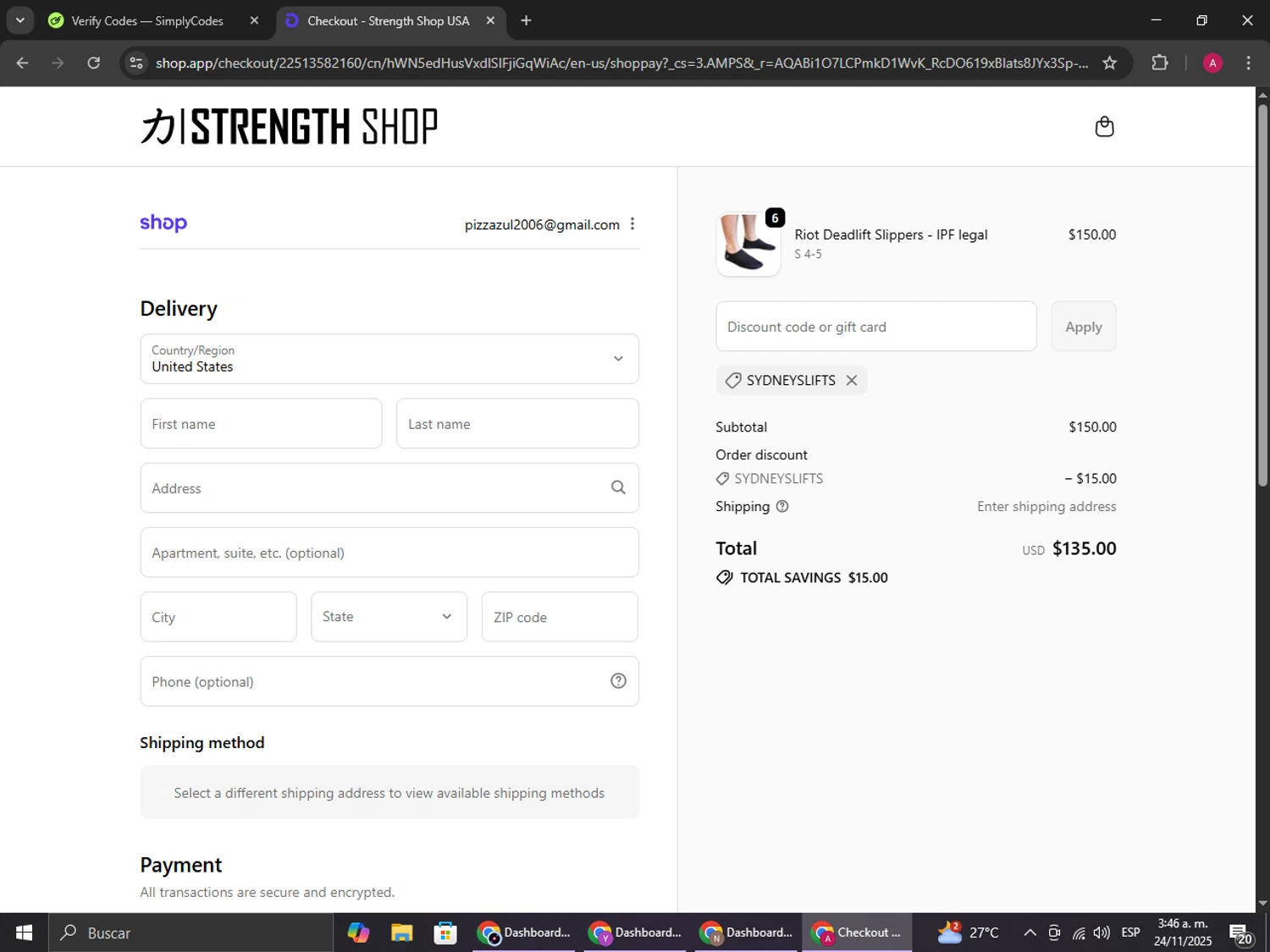Open the weather widget showing 27°C

968,933
